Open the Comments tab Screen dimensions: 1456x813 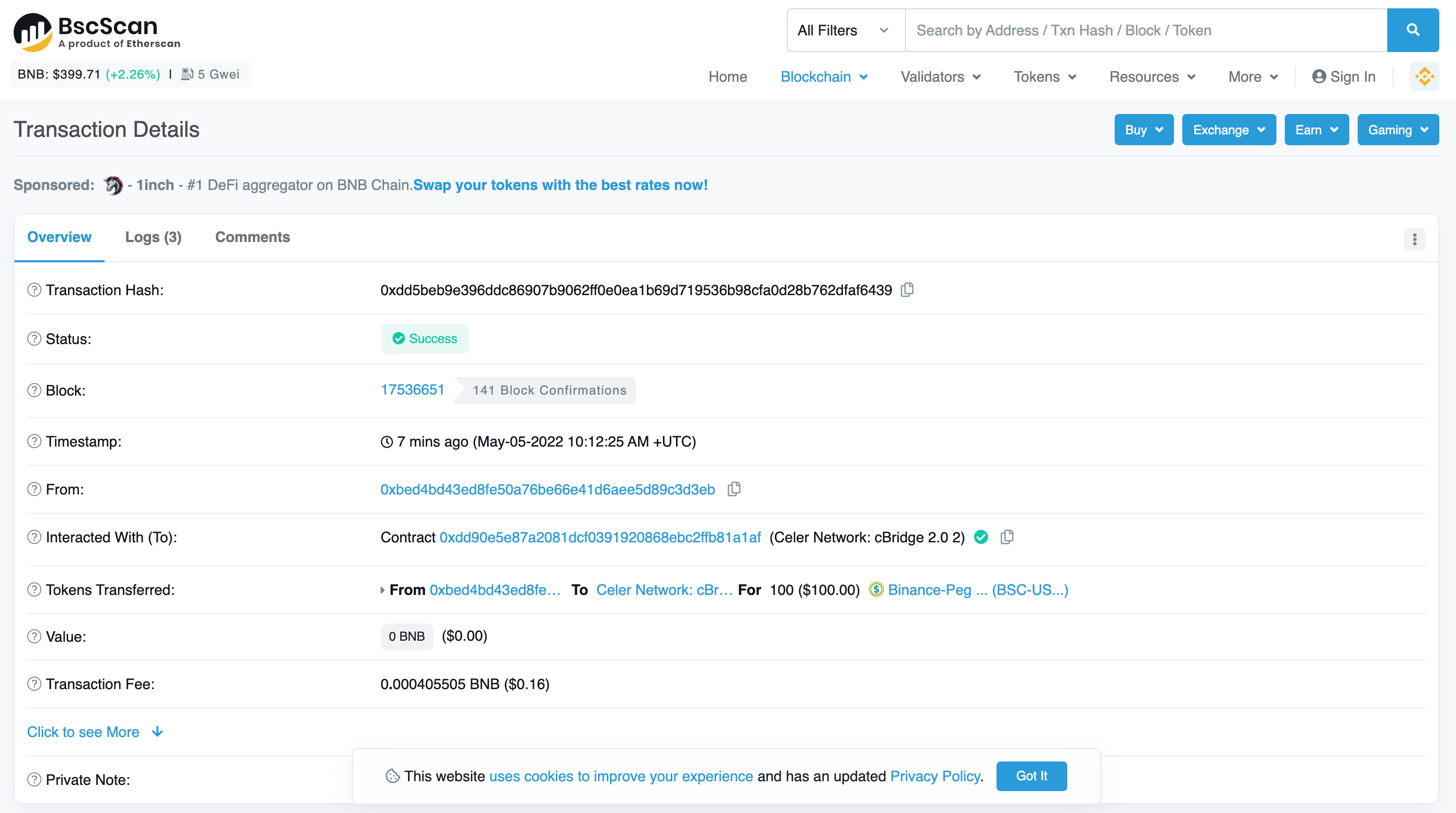coord(252,237)
